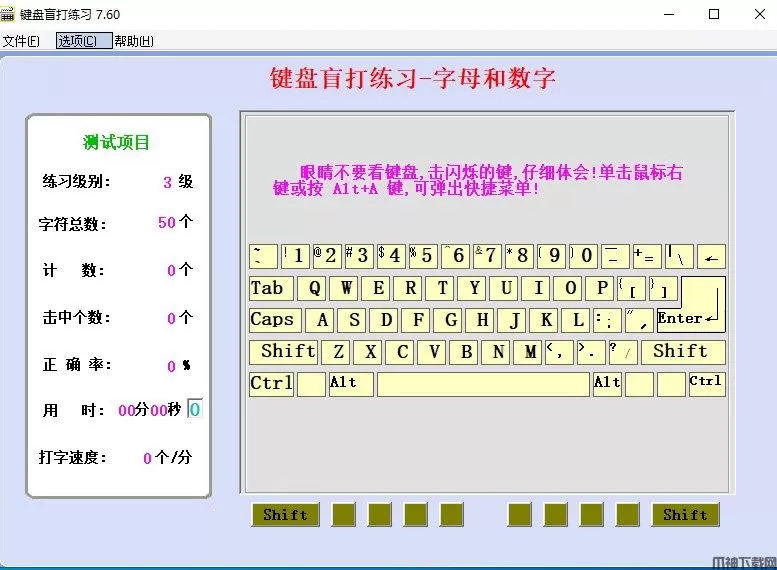Click the 练习级别 value 3 级

(x=178, y=182)
